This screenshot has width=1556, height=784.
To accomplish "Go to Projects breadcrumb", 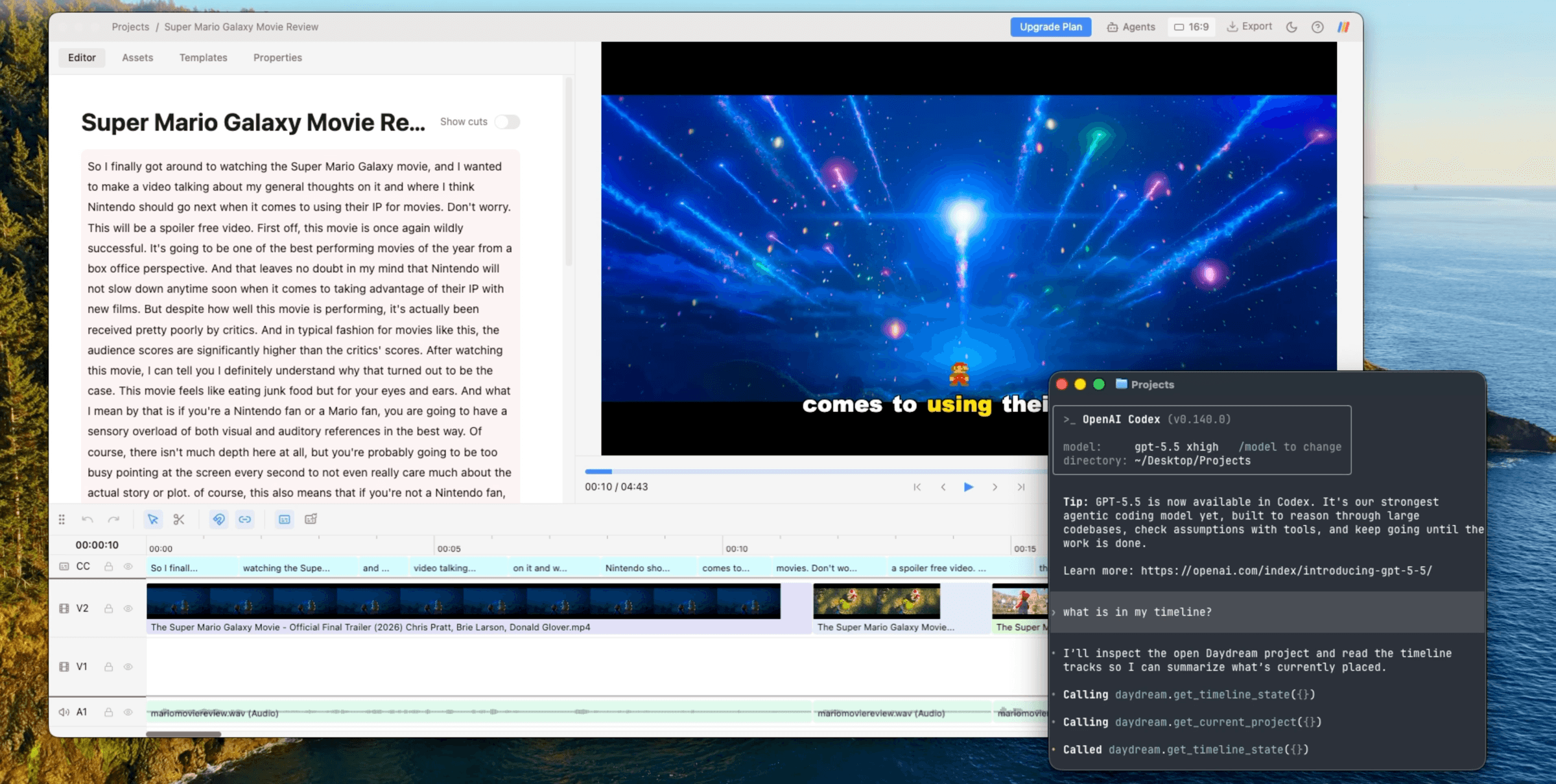I will pos(130,27).
